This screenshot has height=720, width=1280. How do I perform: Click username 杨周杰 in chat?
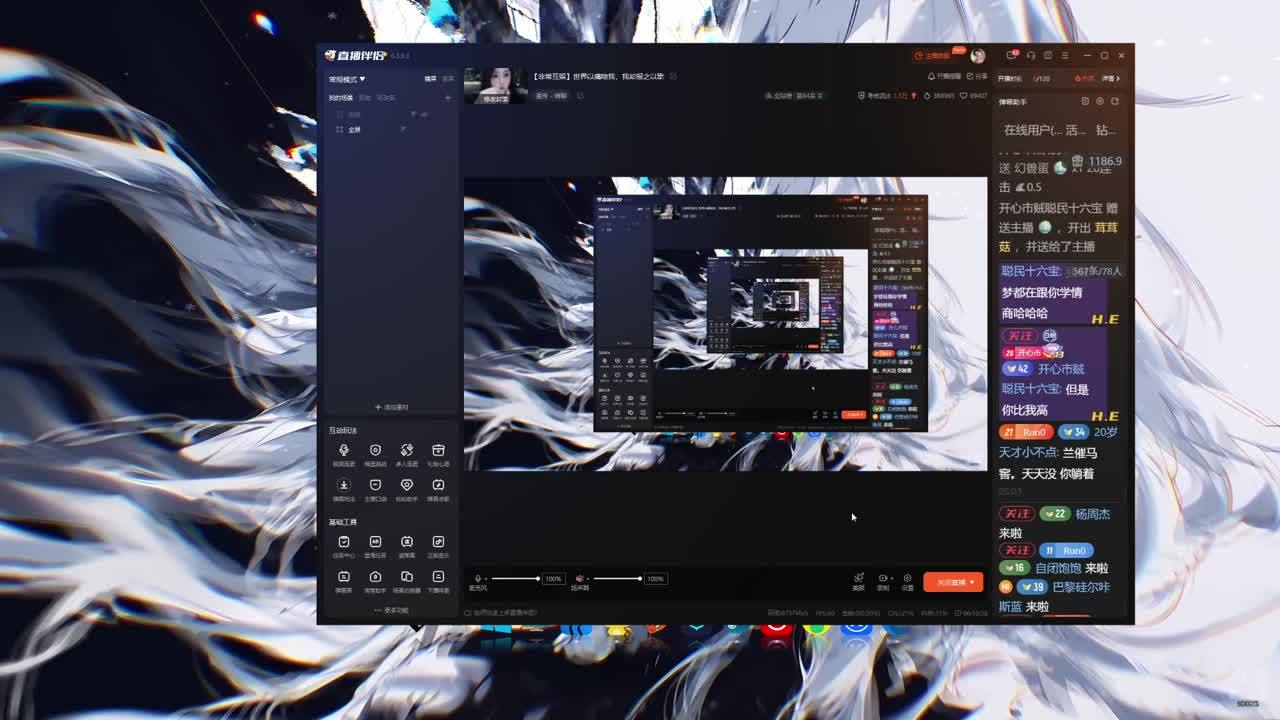1093,514
